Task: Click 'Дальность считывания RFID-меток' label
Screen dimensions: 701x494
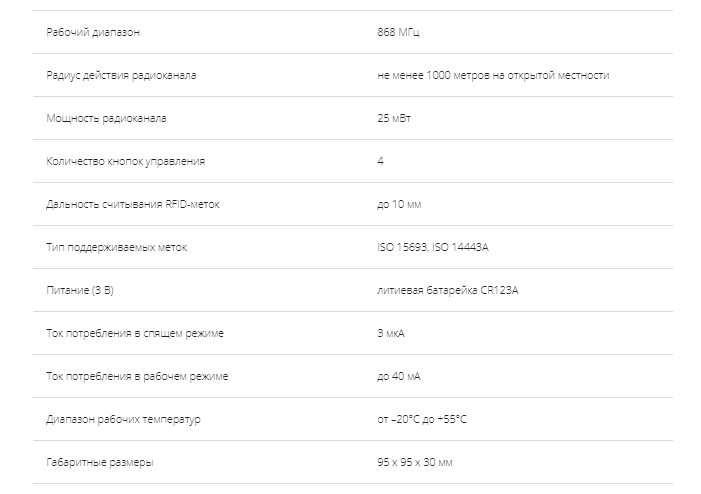Action: tap(133, 204)
